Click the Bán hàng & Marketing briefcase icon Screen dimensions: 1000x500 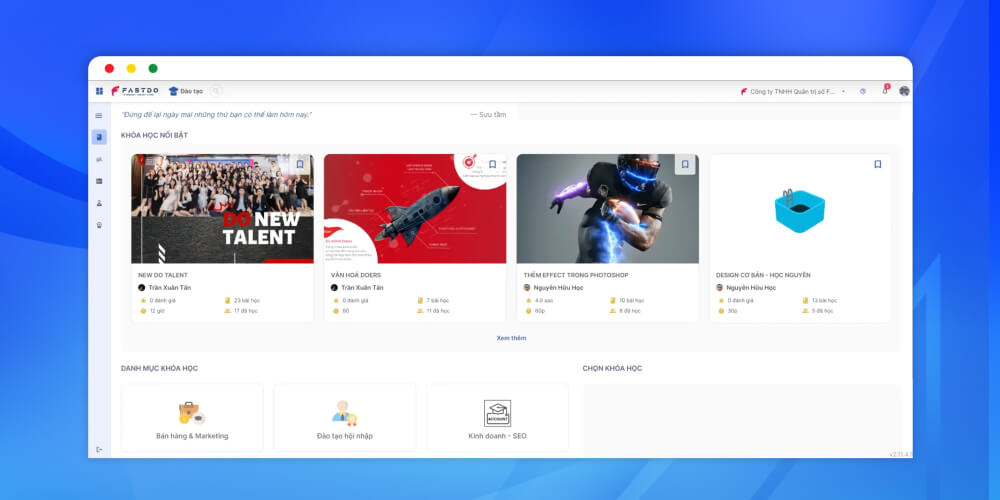click(191, 413)
